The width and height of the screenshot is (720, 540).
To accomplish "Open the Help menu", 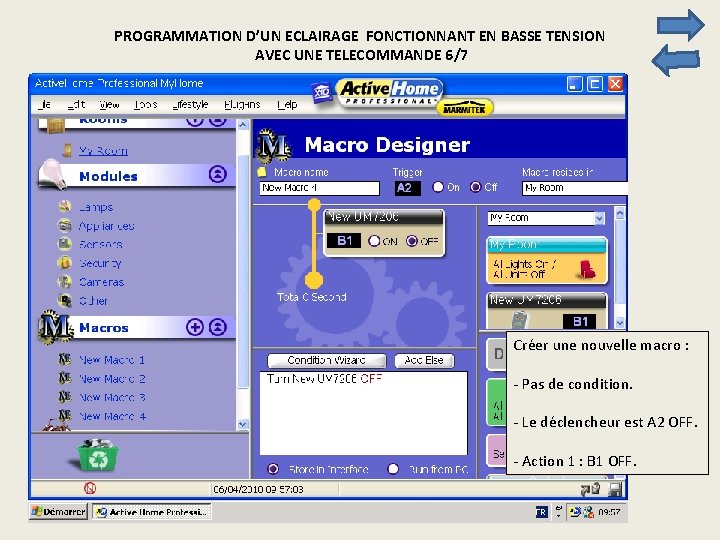I will pyautogui.click(x=287, y=105).
